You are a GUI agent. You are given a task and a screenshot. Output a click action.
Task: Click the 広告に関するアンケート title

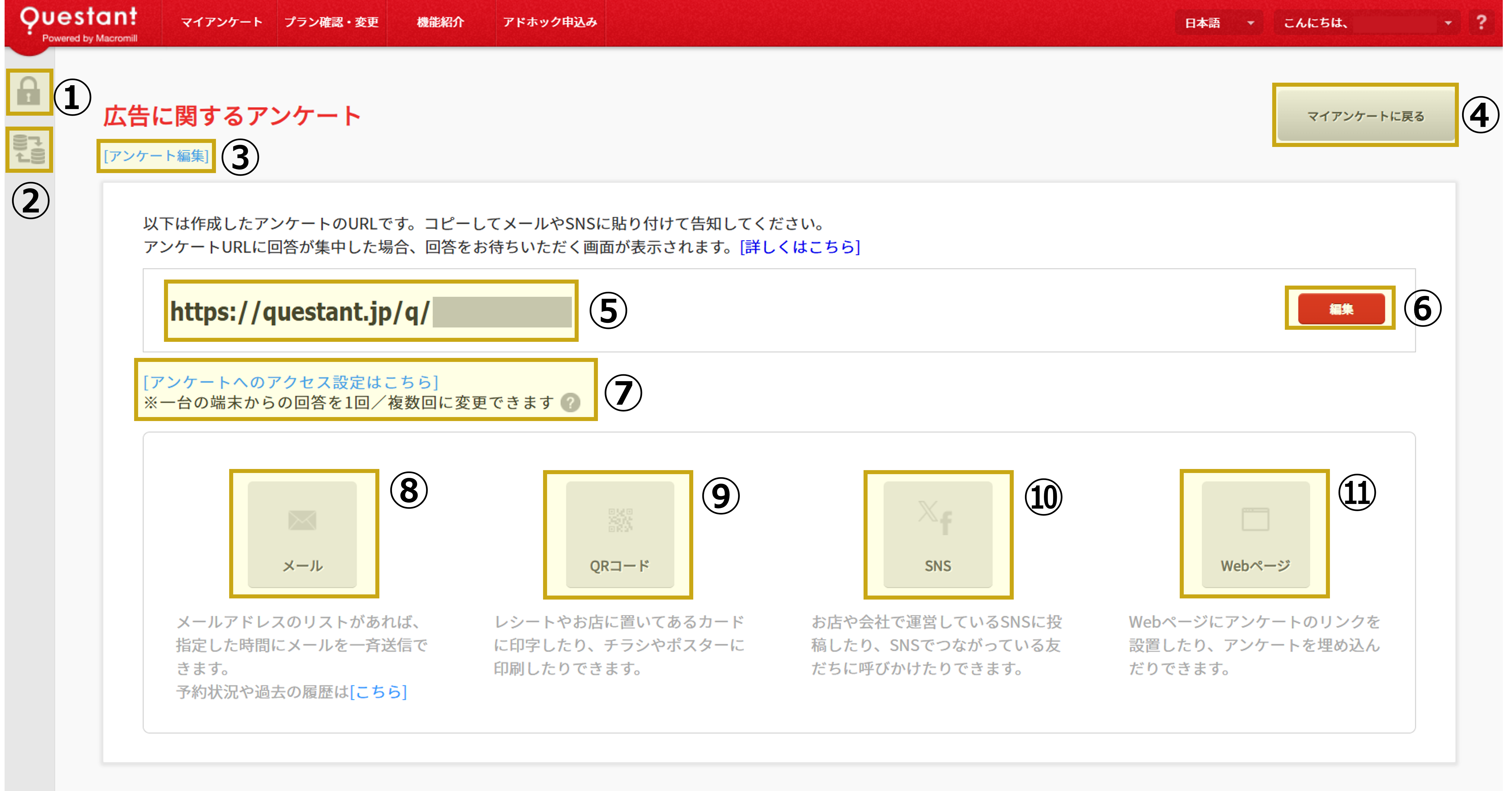click(x=232, y=116)
